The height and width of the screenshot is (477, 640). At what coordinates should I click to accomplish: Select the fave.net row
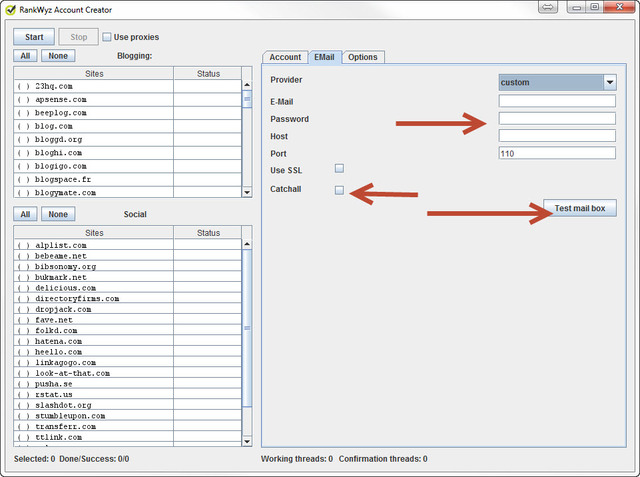click(x=128, y=319)
